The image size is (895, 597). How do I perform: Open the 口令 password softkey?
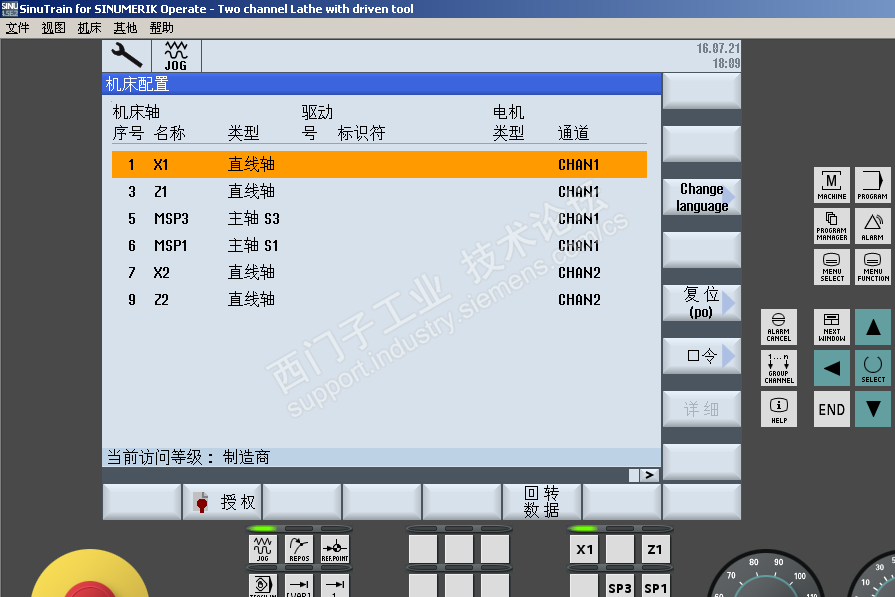702,356
